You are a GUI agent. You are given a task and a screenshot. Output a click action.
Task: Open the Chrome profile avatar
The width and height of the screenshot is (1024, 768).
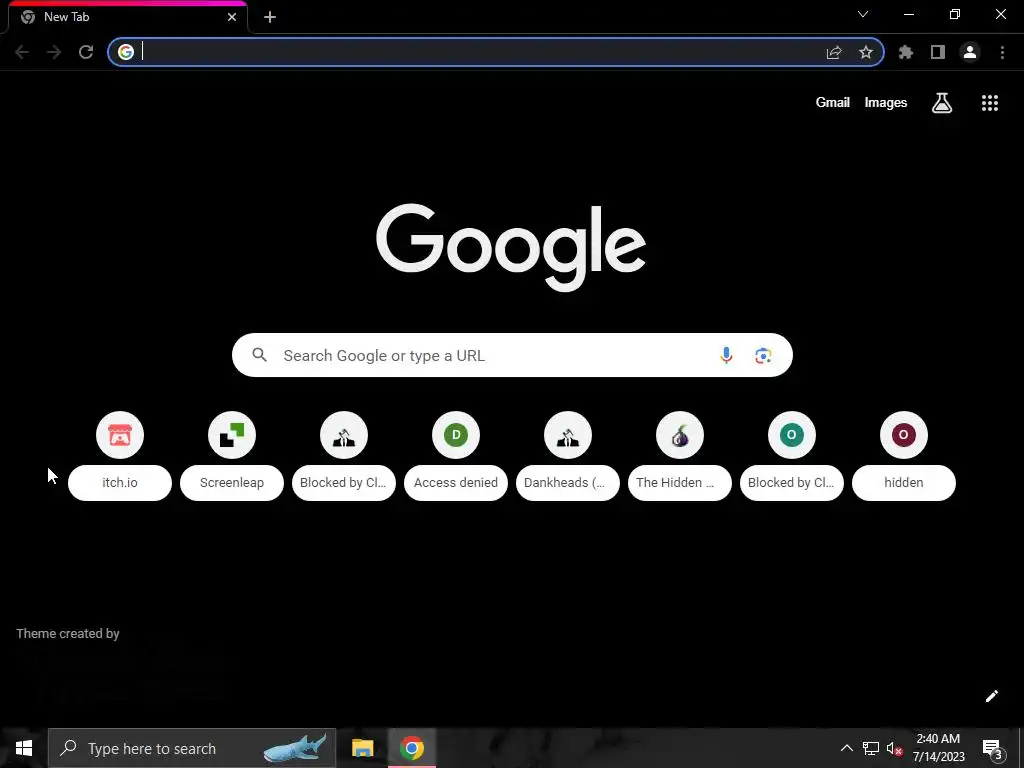970,52
